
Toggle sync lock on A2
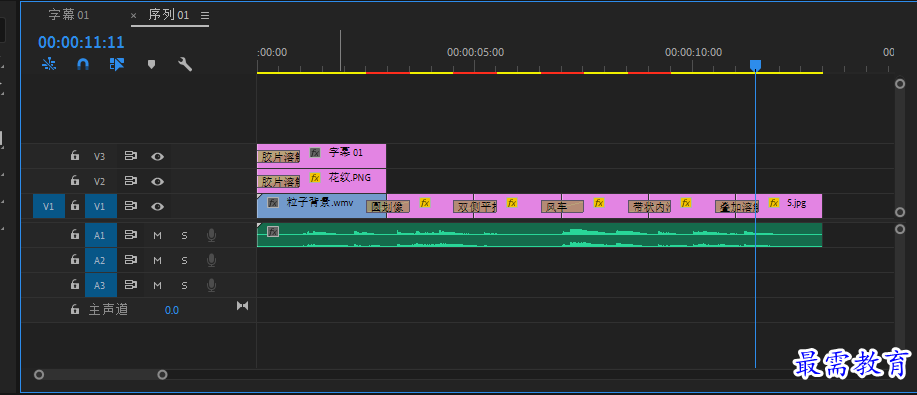[x=130, y=260]
